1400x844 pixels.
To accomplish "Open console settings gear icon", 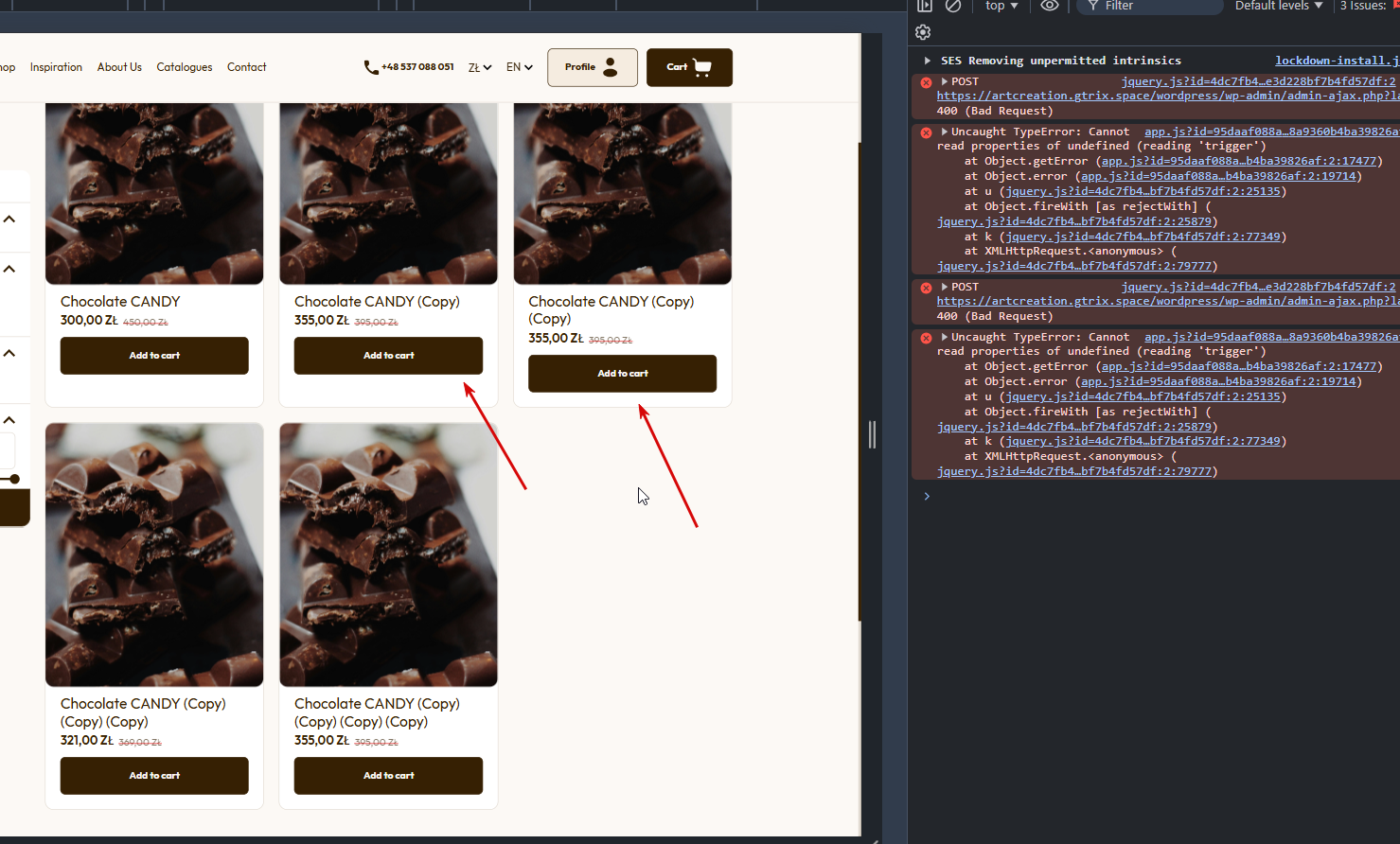I will 923,32.
